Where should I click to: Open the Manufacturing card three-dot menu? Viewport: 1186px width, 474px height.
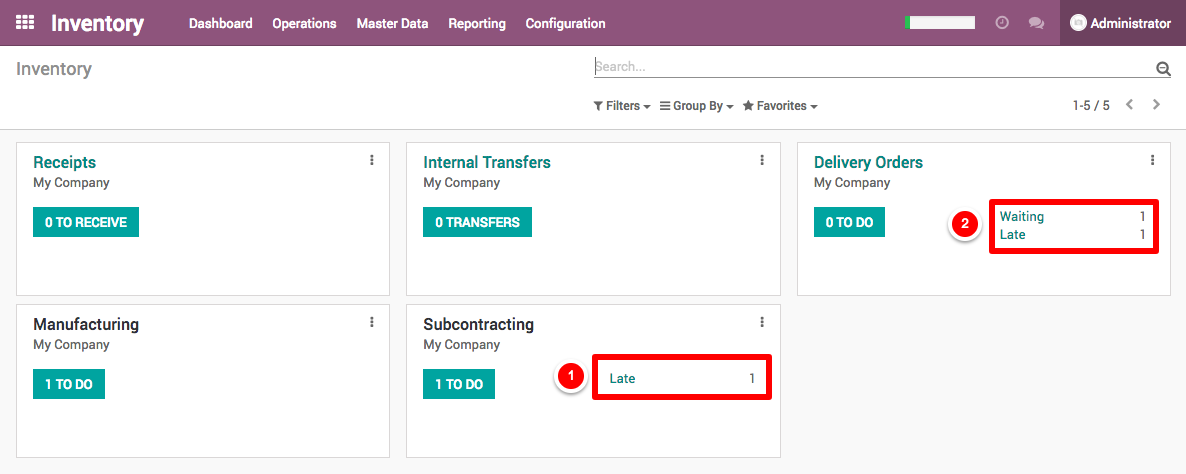point(372,322)
